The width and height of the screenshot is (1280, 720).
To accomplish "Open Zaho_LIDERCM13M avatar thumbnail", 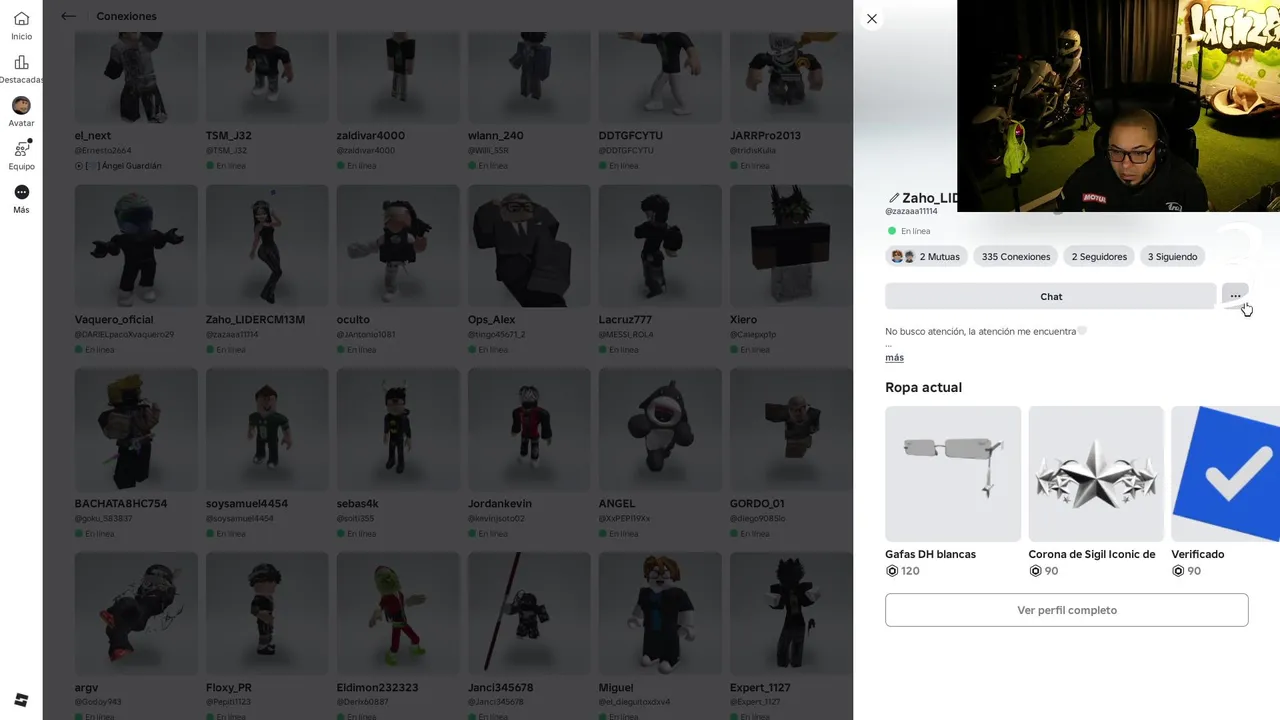I will tap(267, 246).
